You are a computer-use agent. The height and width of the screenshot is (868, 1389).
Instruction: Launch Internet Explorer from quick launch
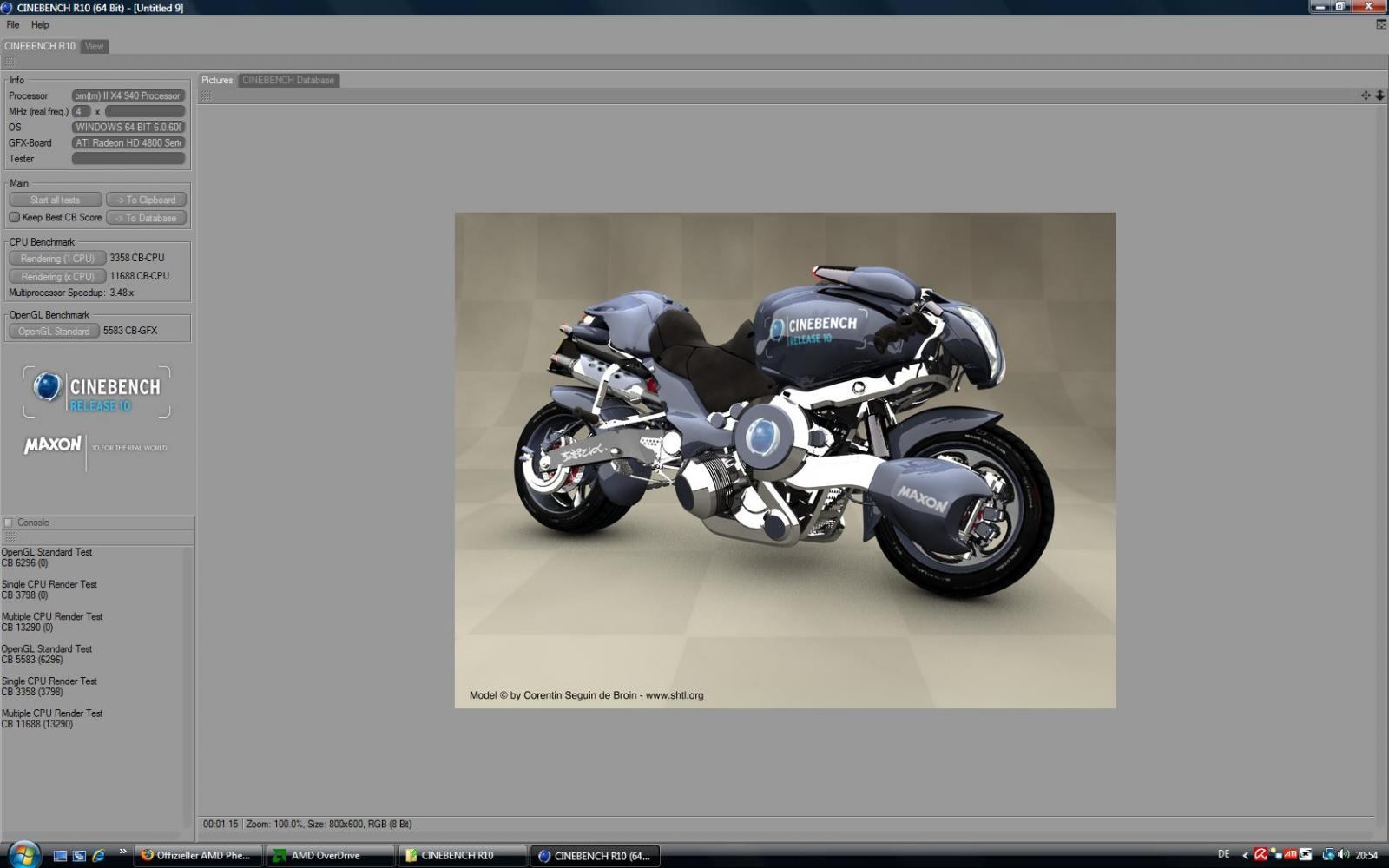tap(98, 855)
